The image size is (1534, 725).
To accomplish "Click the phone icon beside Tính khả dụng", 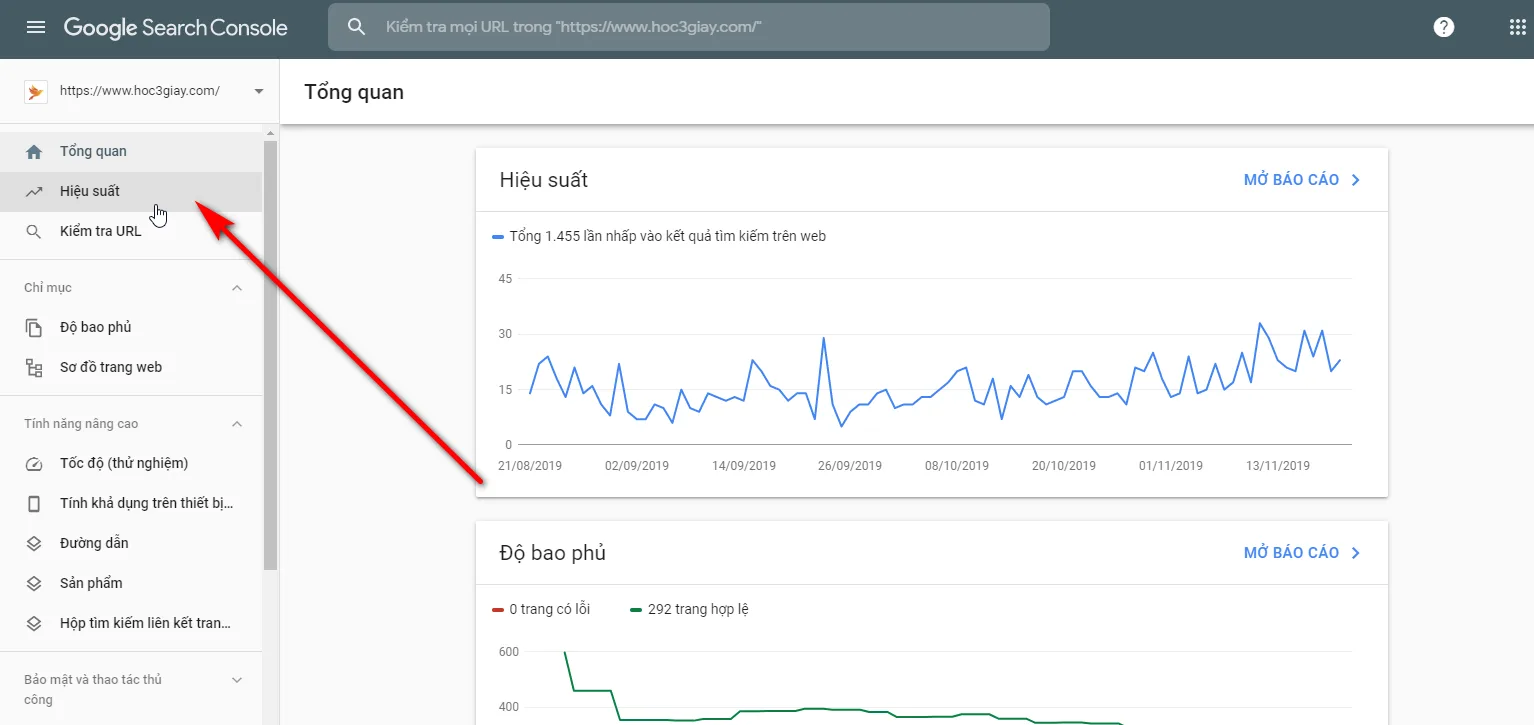I will (34, 504).
